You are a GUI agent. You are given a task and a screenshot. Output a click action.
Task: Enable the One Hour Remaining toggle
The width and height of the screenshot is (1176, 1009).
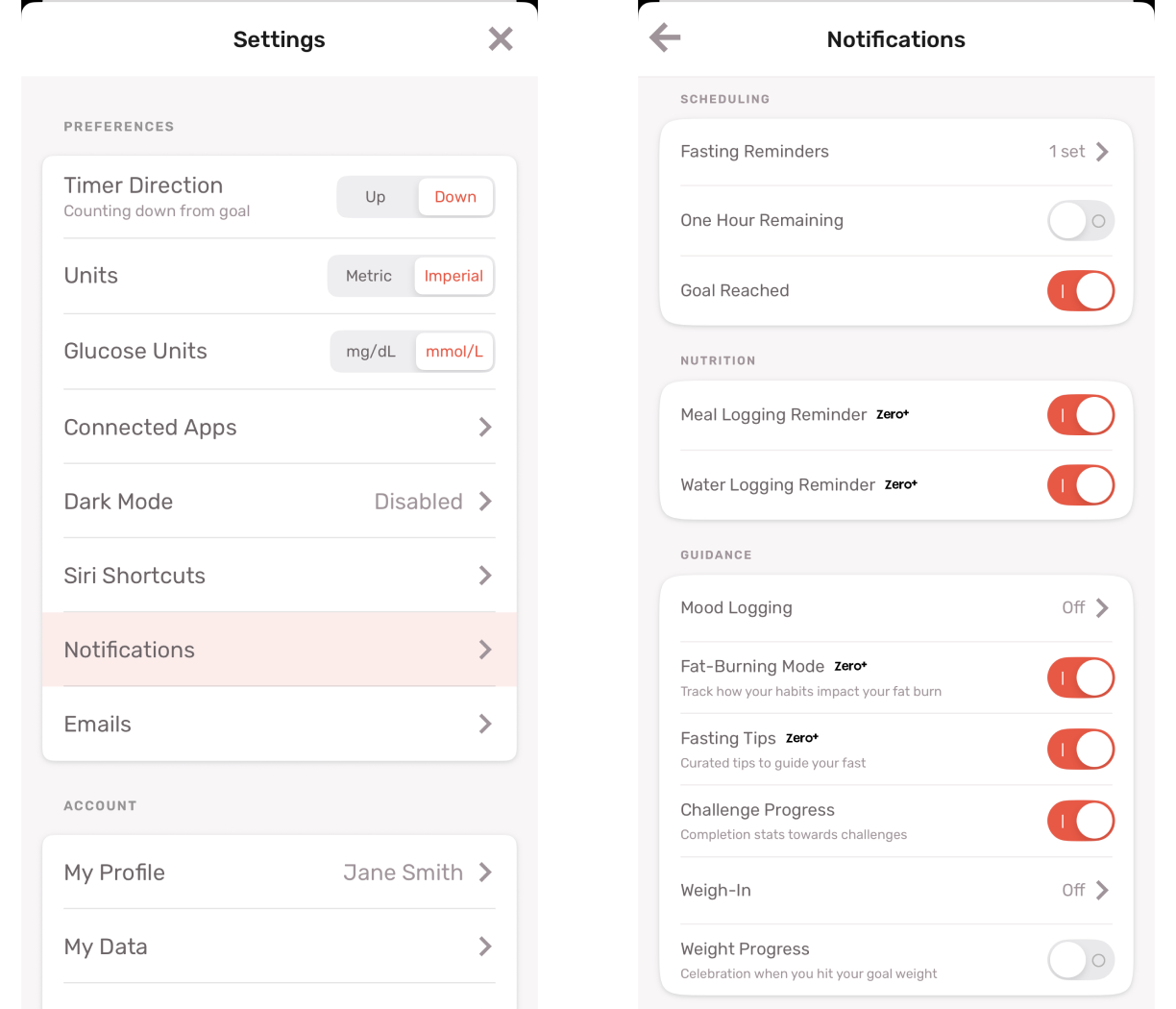tap(1081, 221)
